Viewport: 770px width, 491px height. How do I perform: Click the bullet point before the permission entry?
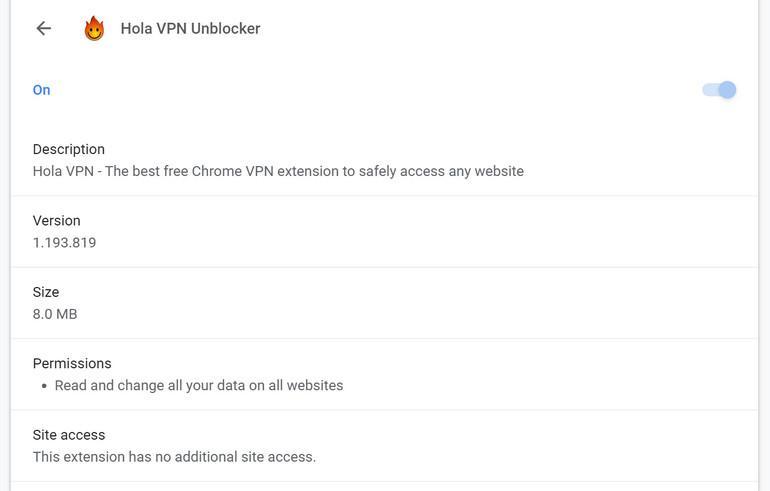click(44, 386)
